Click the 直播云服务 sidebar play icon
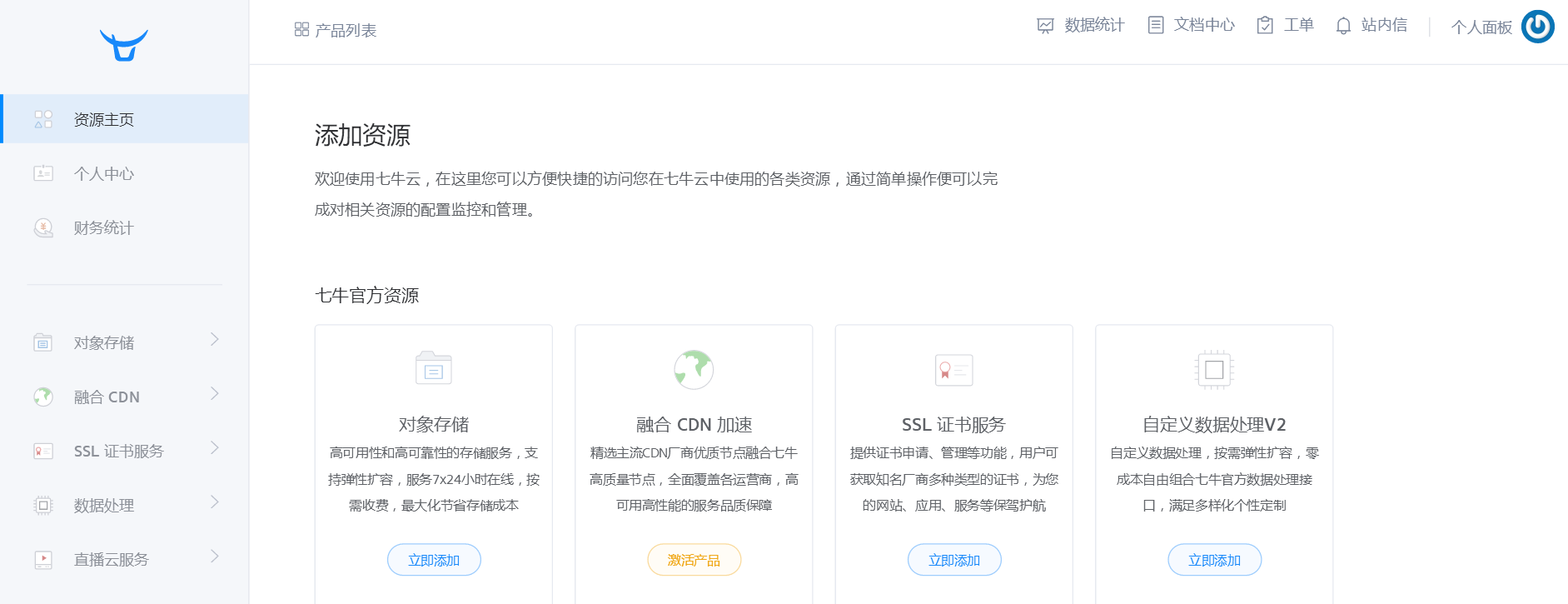This screenshot has height=604, width=1568. 43,560
